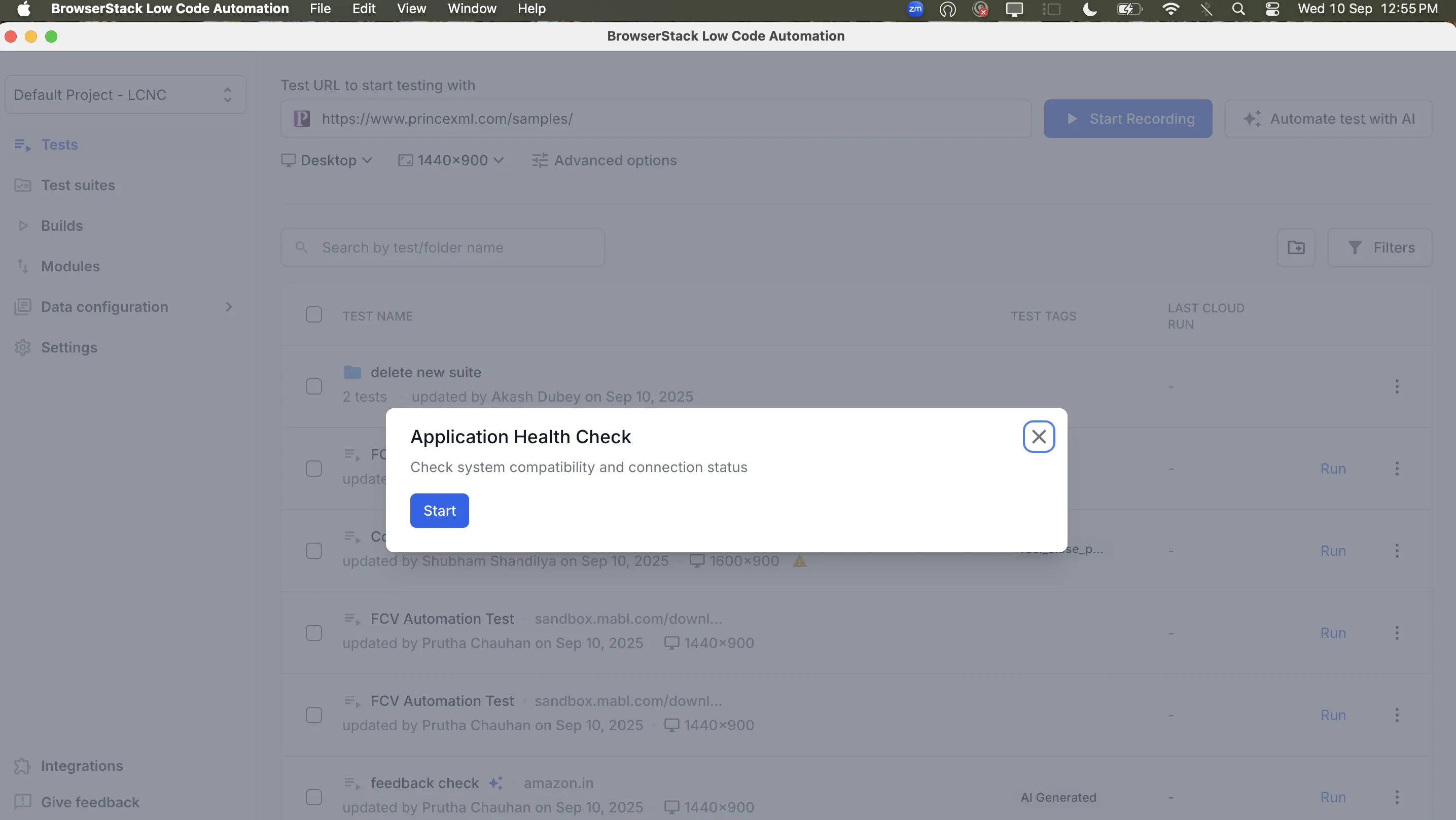Click the Data configuration icon
1456x820 pixels.
23,307
